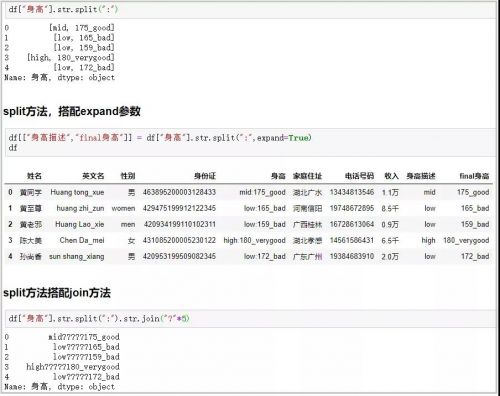
Task: Select the cell 'Chen Da_mei'
Action: [x=82, y=240]
